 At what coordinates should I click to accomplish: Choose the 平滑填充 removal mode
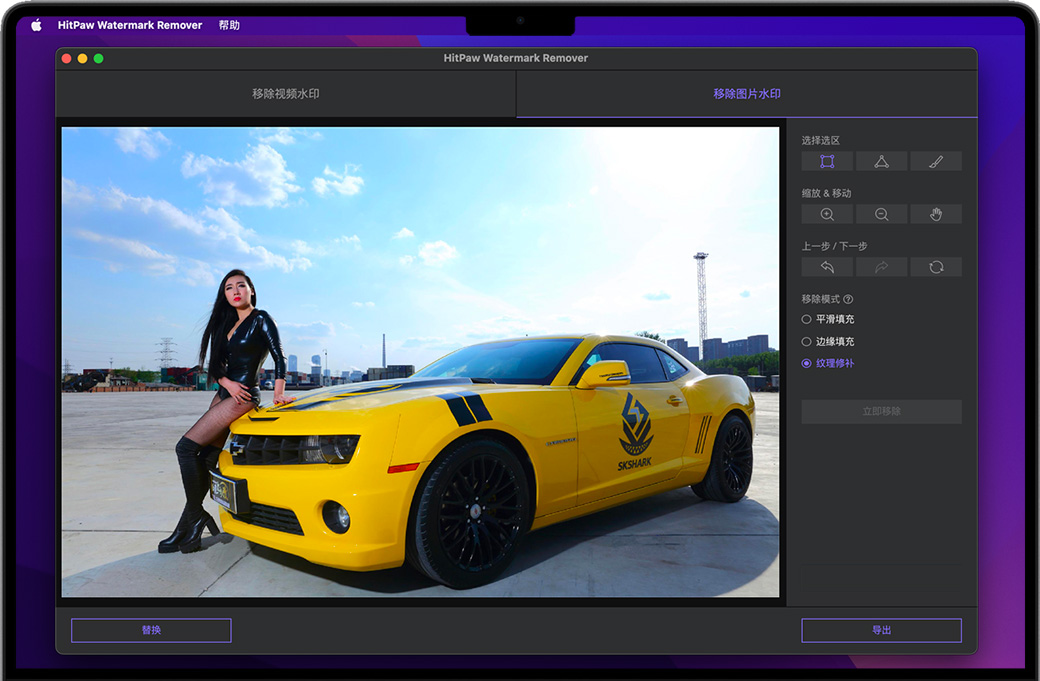tap(807, 319)
